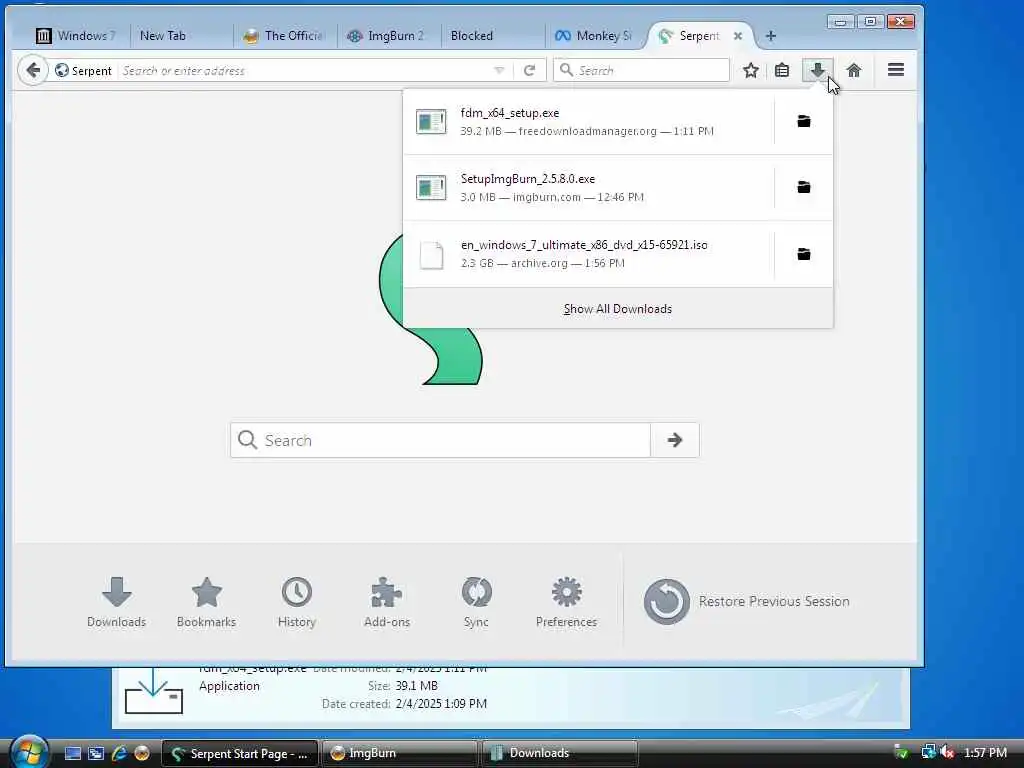Click the fdm_x64_setup.exe file icon
The height and width of the screenshot is (768, 1024).
(431, 121)
